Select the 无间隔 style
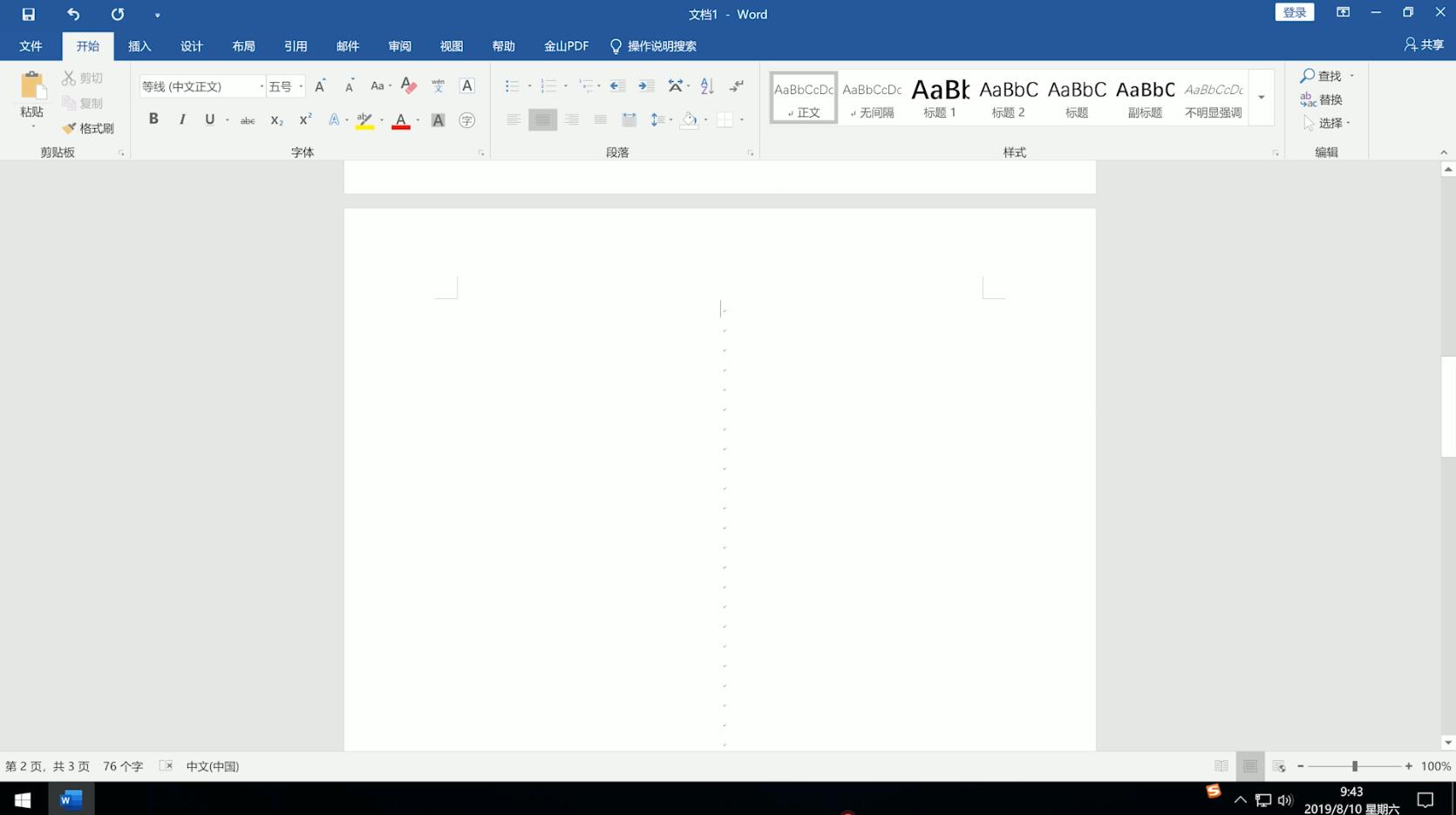Viewport: 1456px width, 815px height. click(x=872, y=97)
